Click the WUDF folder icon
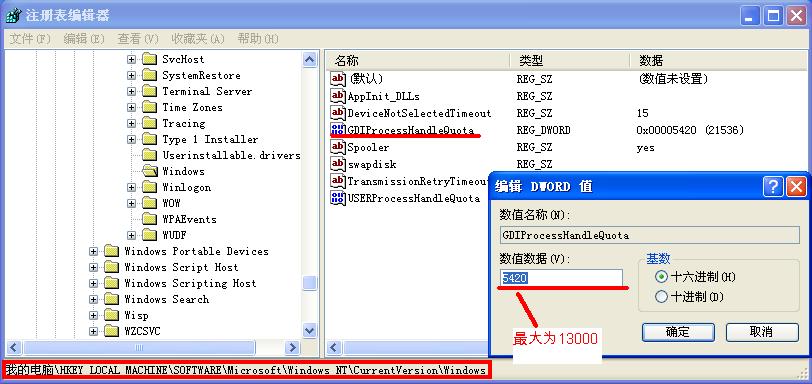This screenshot has height=384, width=812. tap(150, 235)
